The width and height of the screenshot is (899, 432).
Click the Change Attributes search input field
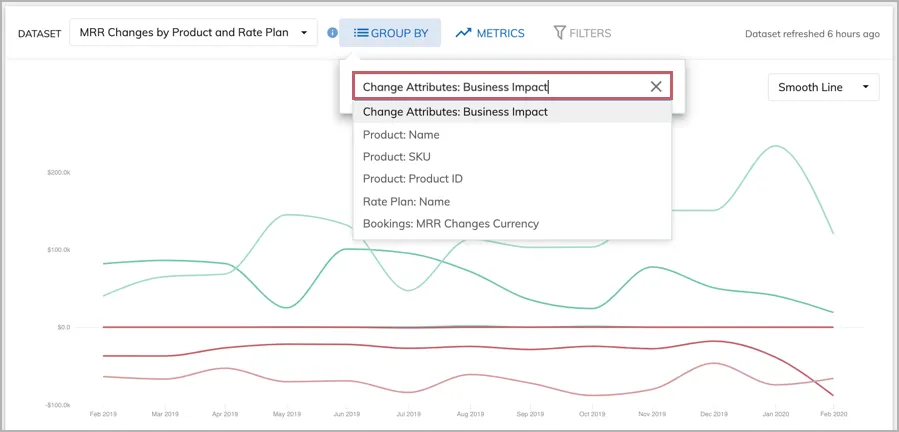(x=512, y=87)
